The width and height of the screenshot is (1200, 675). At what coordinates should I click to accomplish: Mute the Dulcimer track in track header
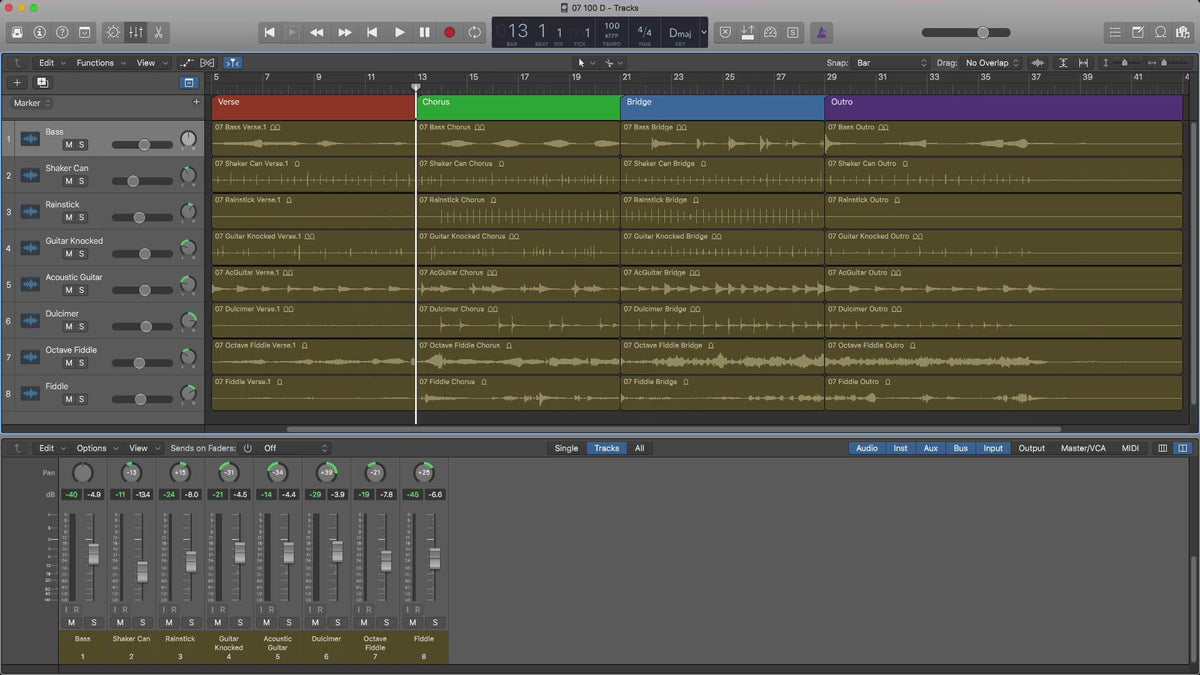click(x=68, y=327)
